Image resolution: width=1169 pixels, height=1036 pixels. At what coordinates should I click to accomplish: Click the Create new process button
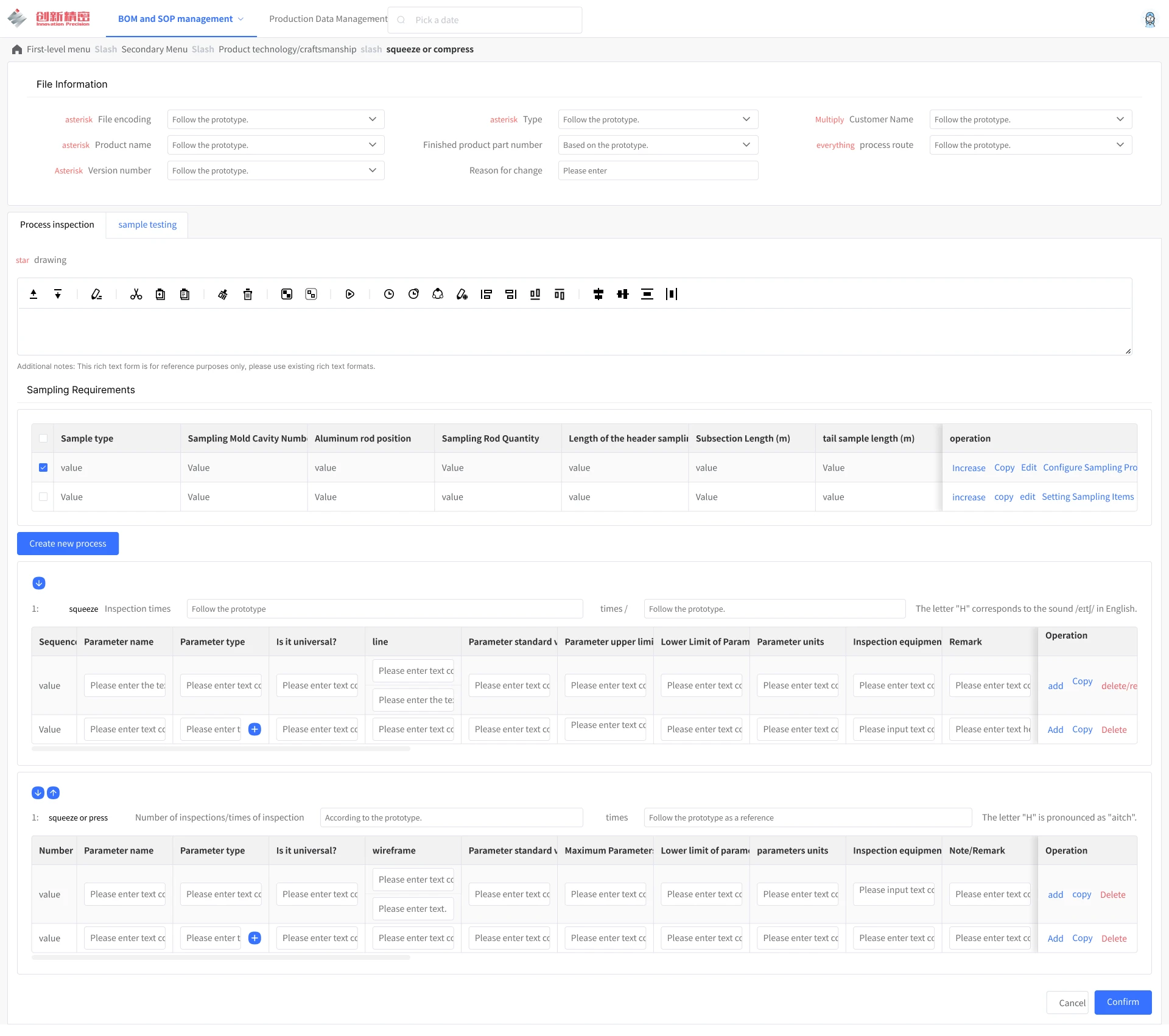(68, 544)
